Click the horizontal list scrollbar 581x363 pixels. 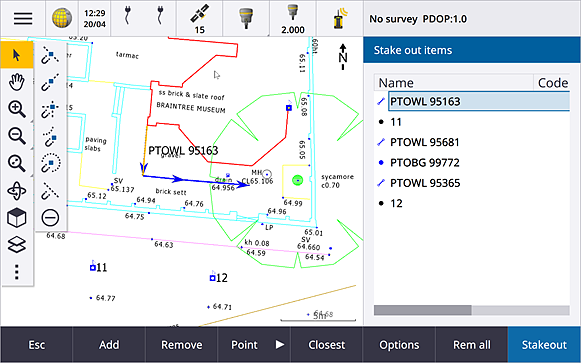(x=472, y=310)
